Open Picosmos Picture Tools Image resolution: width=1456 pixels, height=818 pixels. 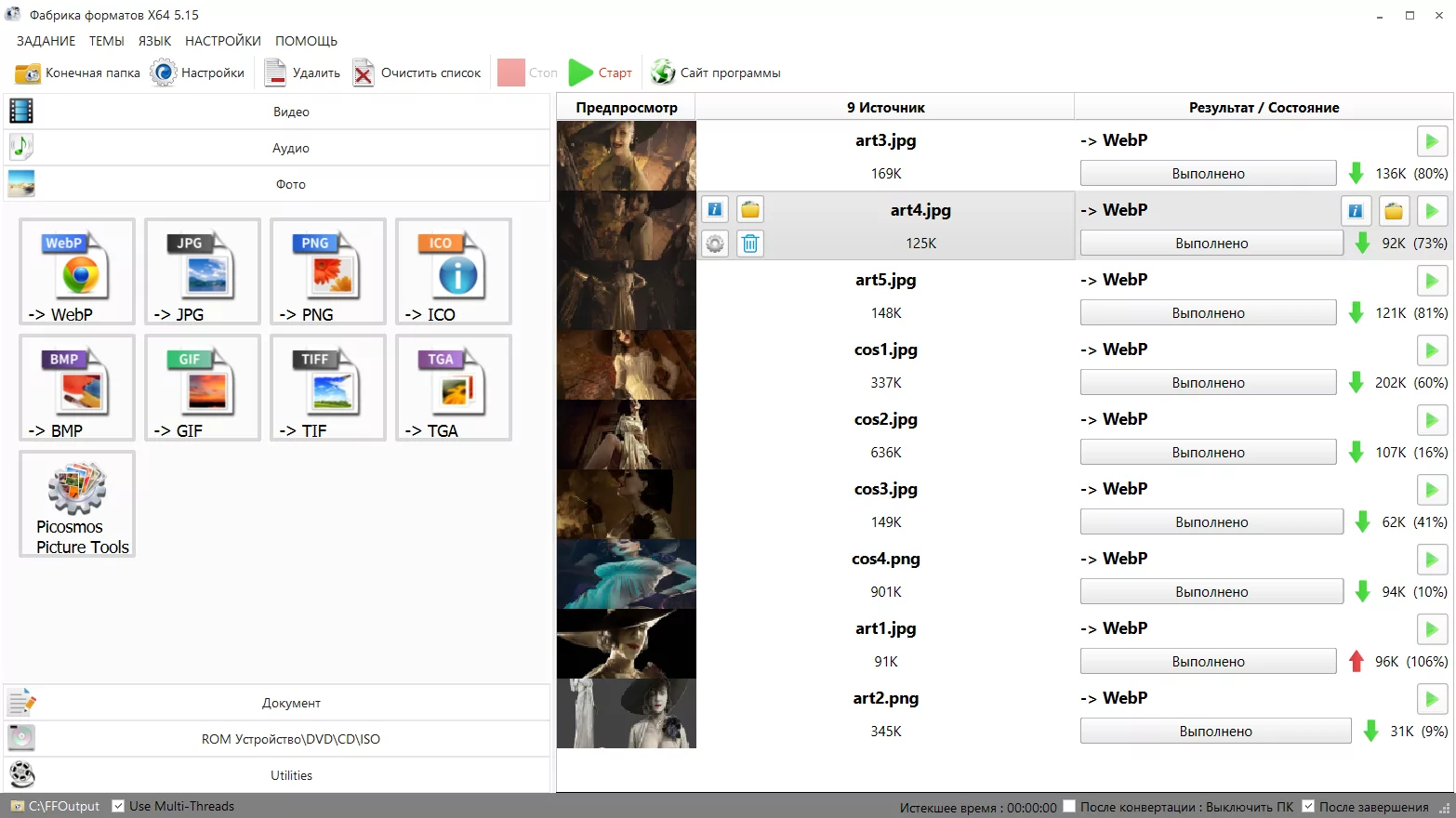pos(77,504)
